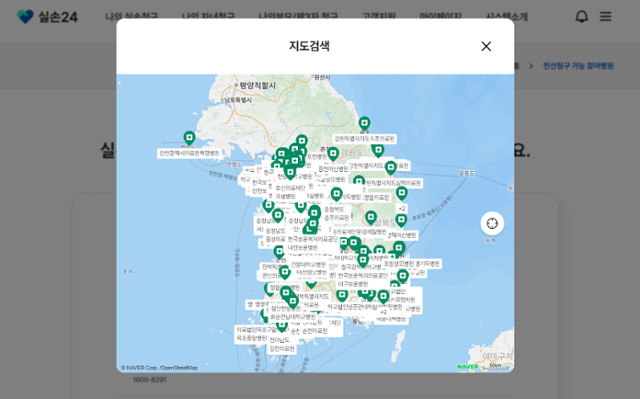The image size is (640, 399).
Task: Open the 대전보훈병원 map label
Action: click(x=302, y=248)
